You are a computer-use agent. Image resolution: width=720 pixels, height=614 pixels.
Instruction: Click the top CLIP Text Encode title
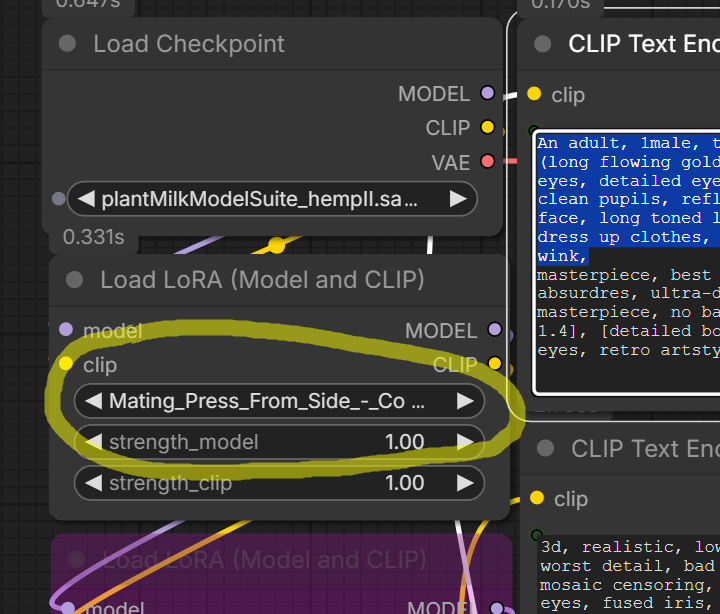[x=644, y=44]
